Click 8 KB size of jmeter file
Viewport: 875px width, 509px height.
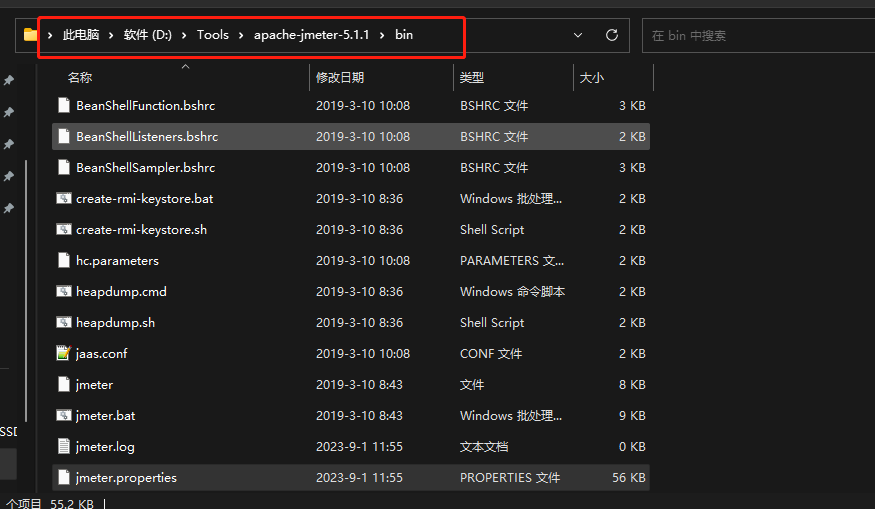click(x=632, y=385)
